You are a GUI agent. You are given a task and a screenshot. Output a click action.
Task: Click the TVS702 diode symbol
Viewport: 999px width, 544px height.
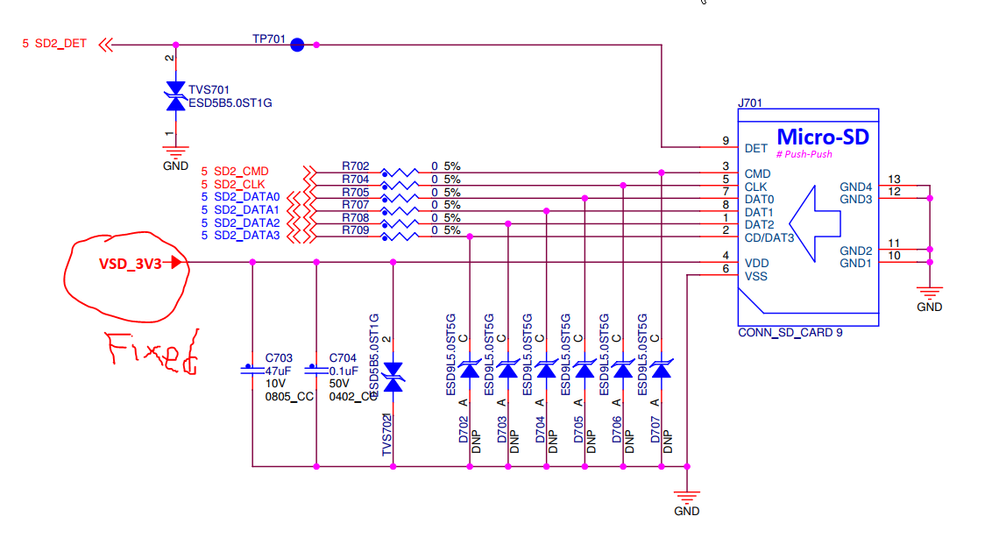(393, 377)
